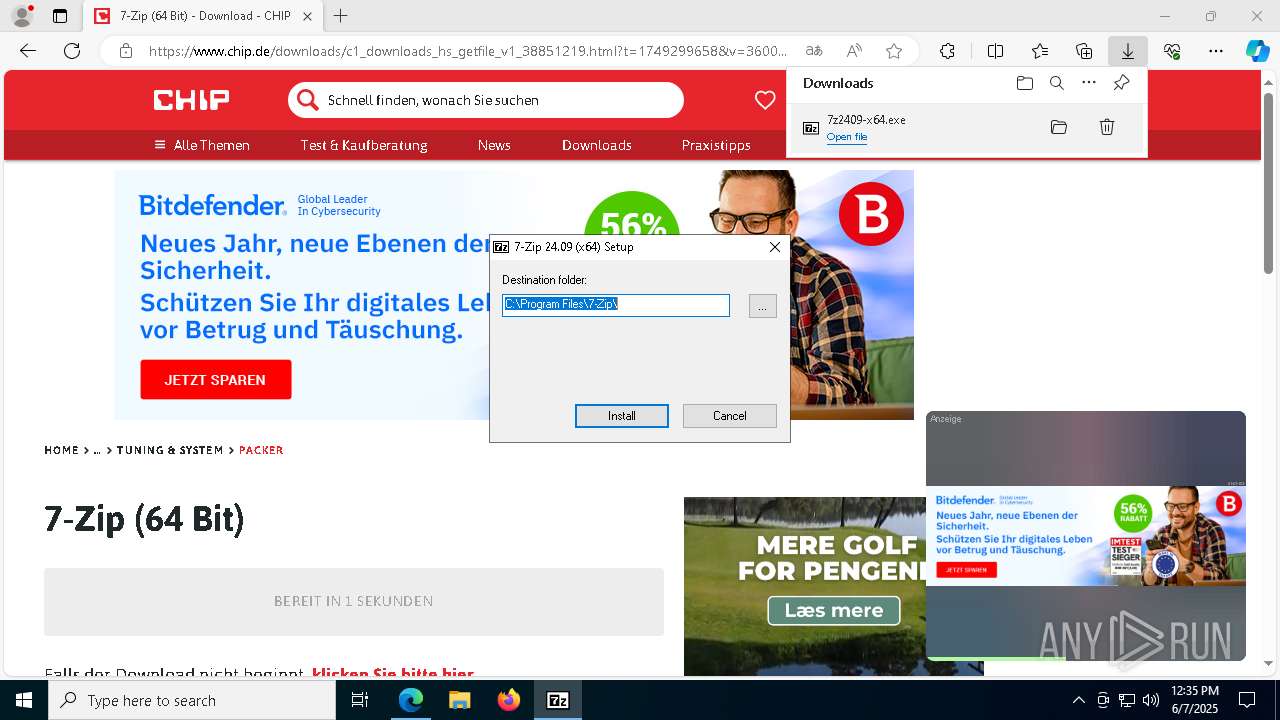Open file link for 7z2409-x64.exe
Viewport: 1280px width, 720px height.
pyautogui.click(x=847, y=137)
